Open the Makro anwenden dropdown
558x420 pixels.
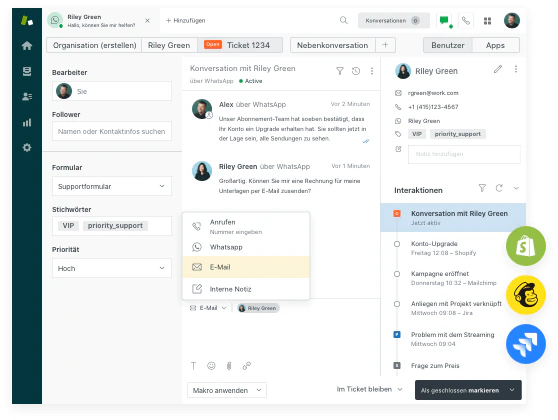coord(227,390)
